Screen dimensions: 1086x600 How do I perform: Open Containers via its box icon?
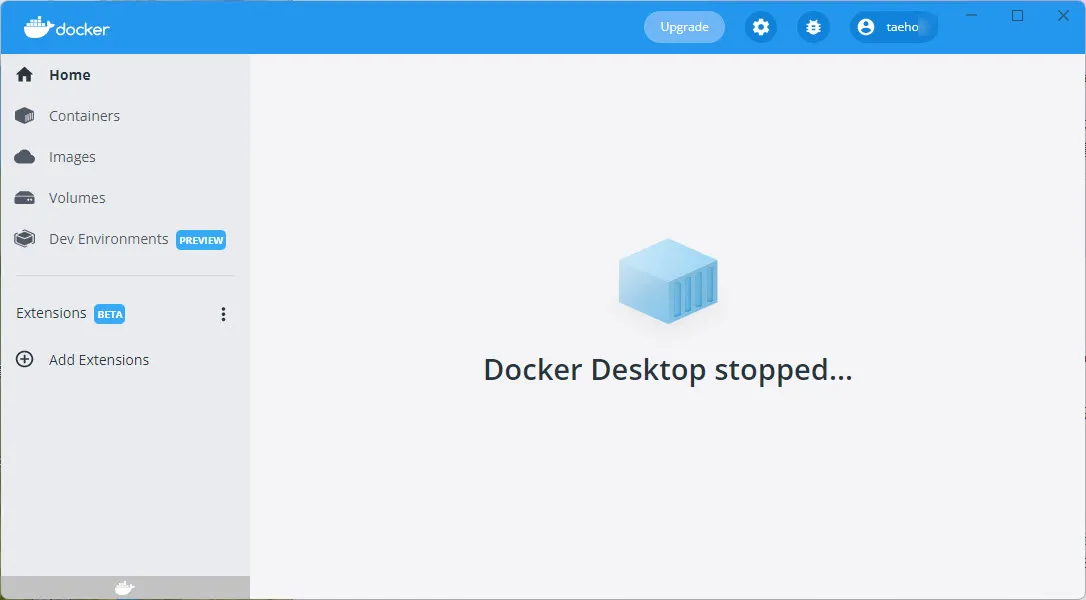click(25, 116)
